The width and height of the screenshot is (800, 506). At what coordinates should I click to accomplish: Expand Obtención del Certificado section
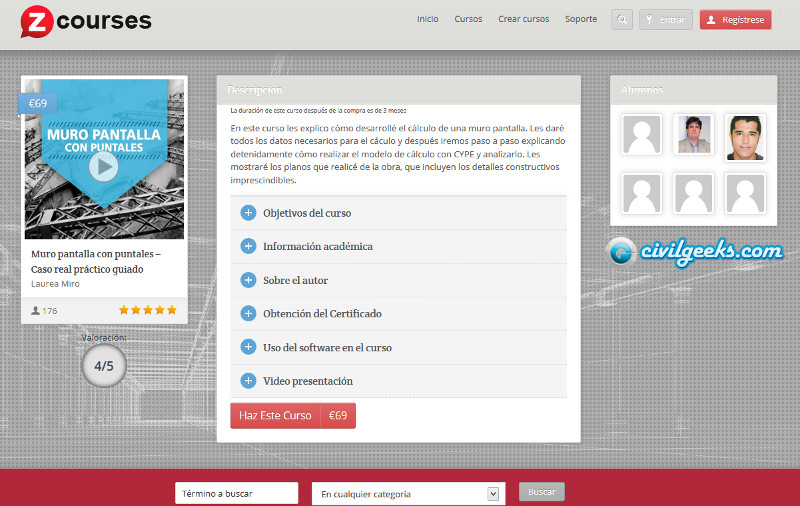249,314
